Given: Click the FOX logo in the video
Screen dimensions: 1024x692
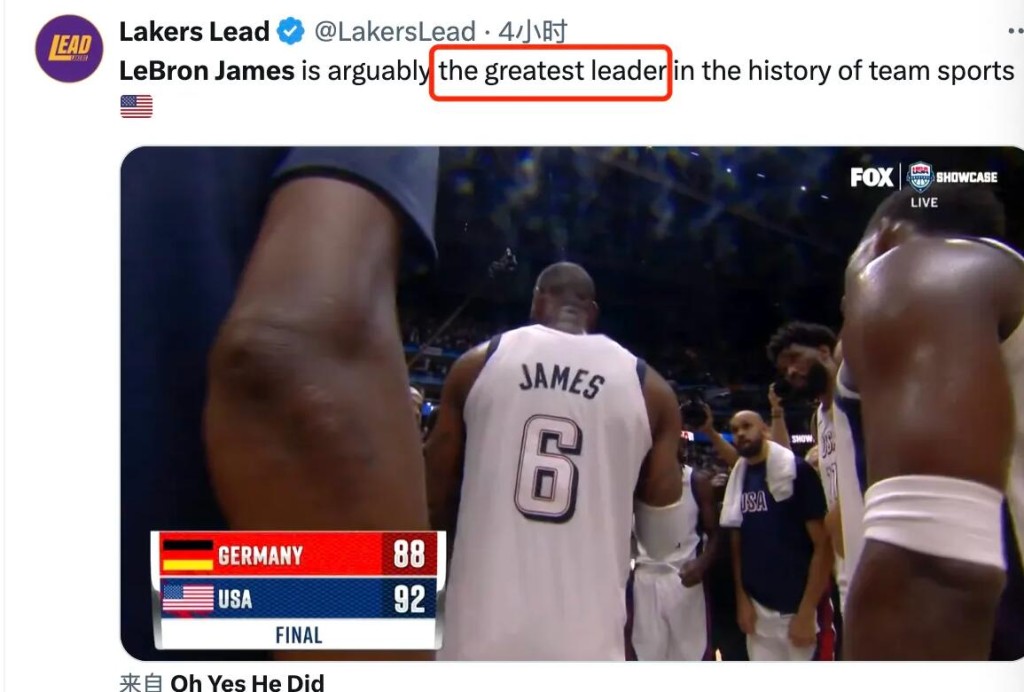Looking at the screenshot, I should [871, 177].
